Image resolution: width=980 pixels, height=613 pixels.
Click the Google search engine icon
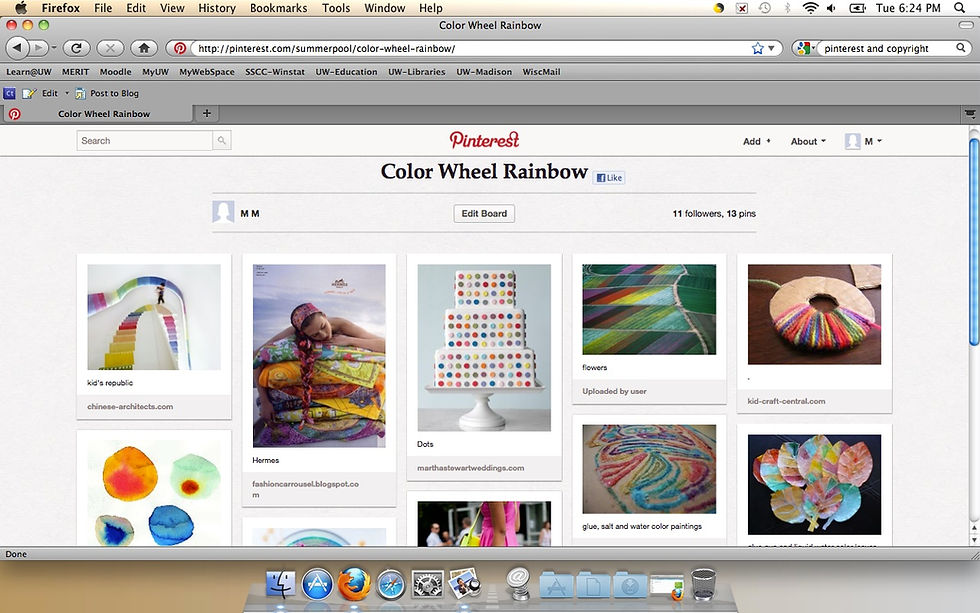tap(804, 48)
